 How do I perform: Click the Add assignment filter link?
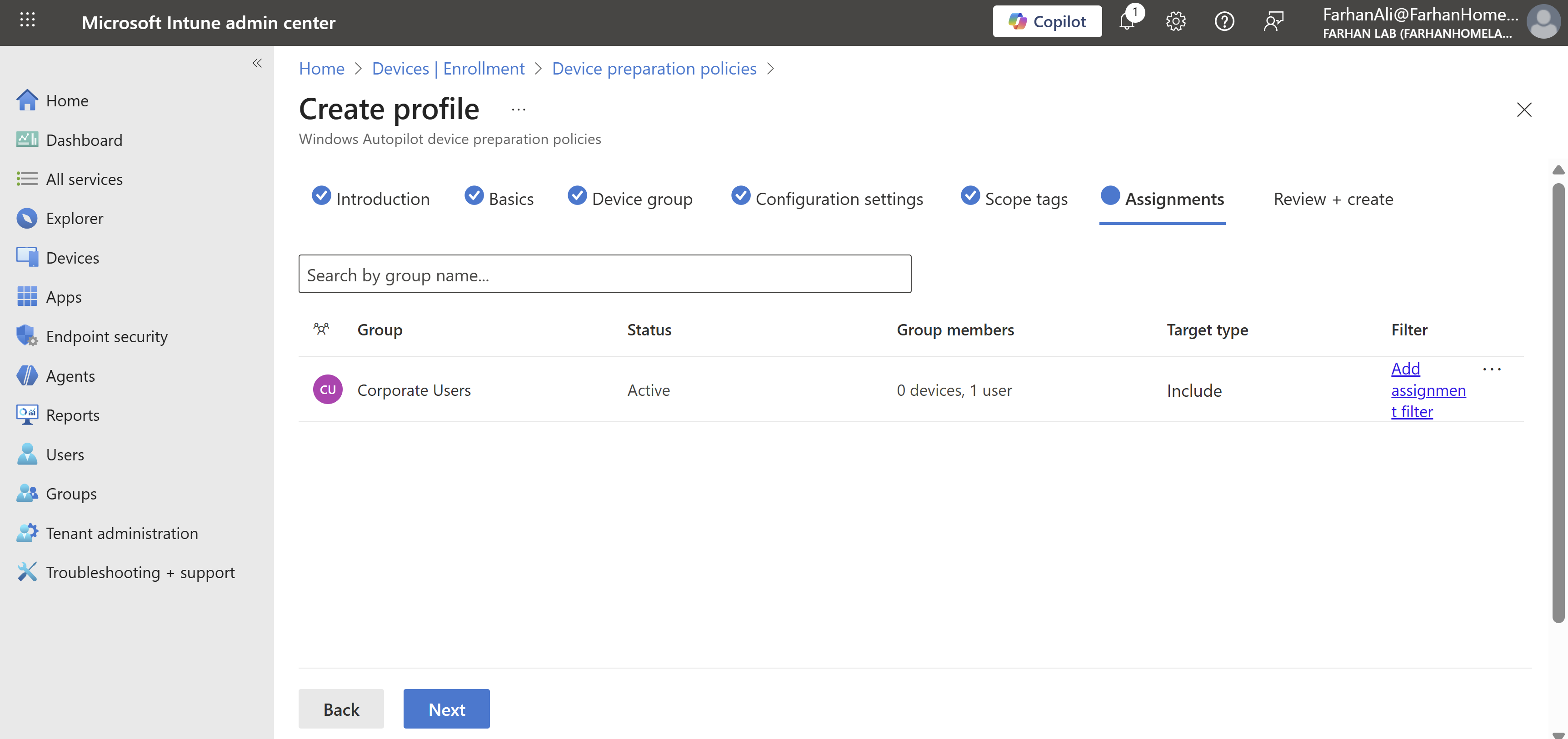tap(1428, 390)
